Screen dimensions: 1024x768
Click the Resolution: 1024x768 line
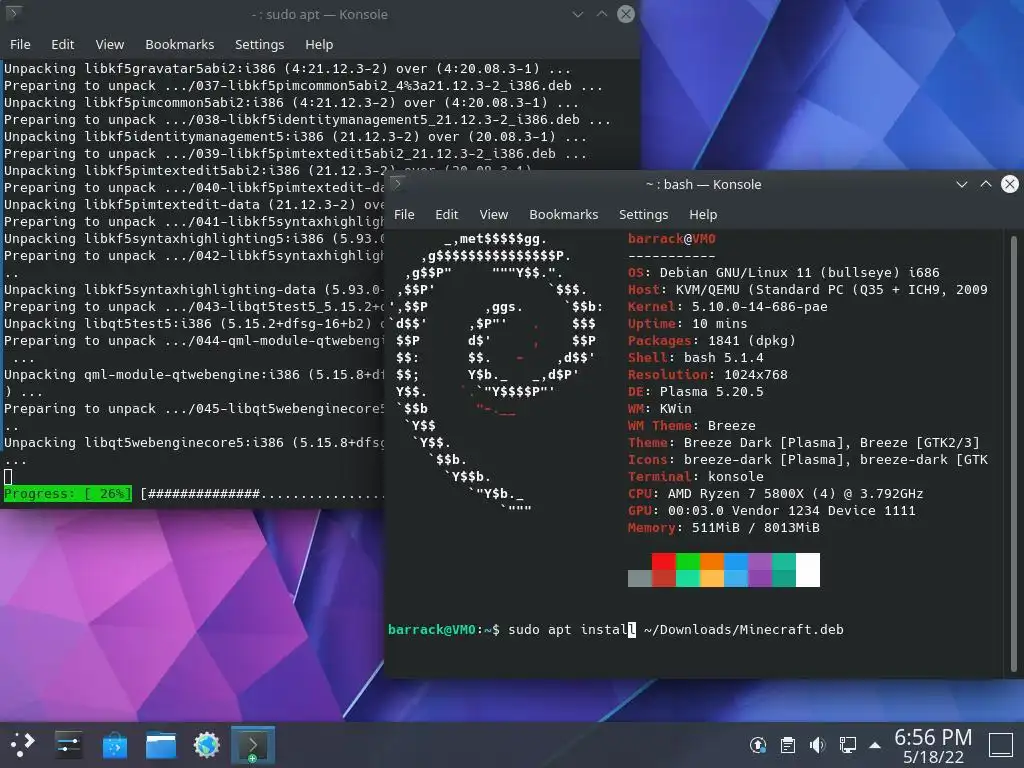point(708,375)
